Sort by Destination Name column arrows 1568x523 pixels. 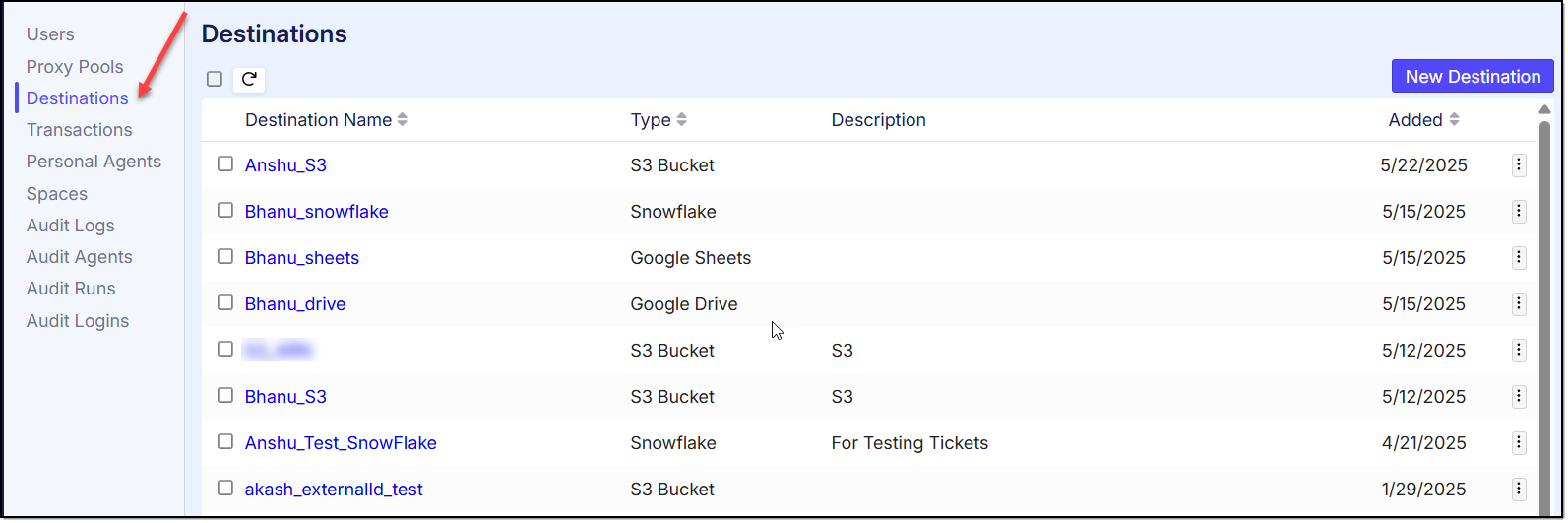click(x=402, y=120)
